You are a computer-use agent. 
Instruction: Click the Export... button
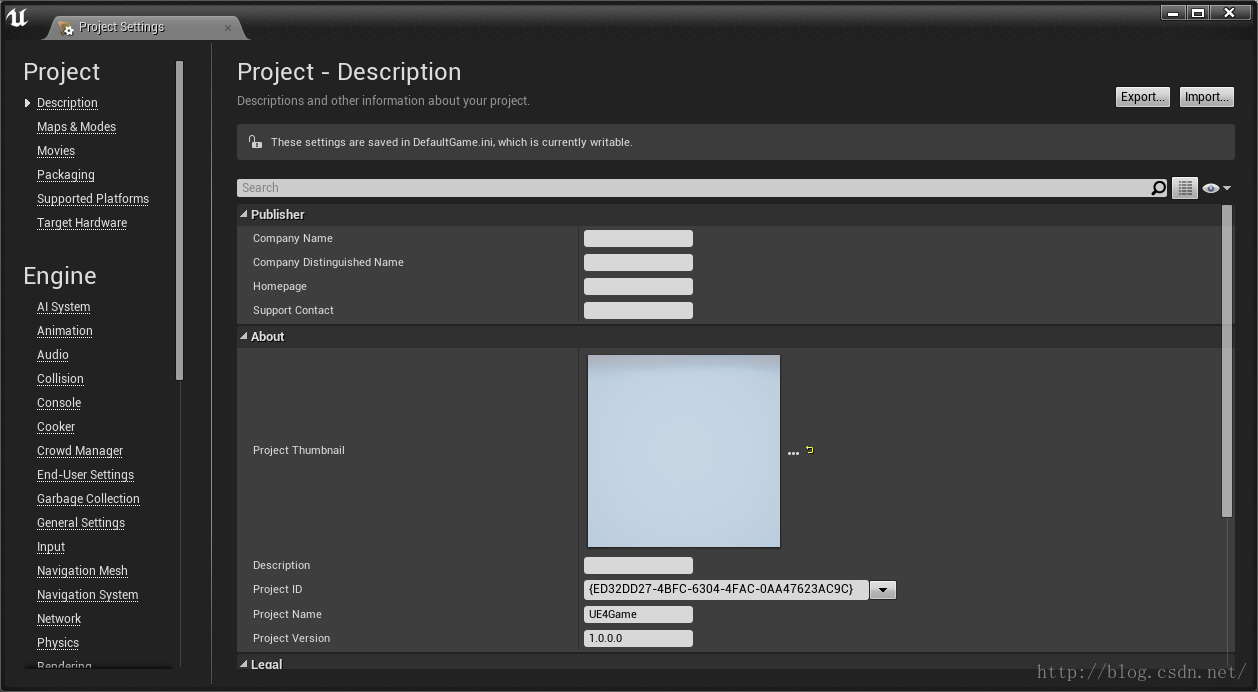[x=1142, y=97]
